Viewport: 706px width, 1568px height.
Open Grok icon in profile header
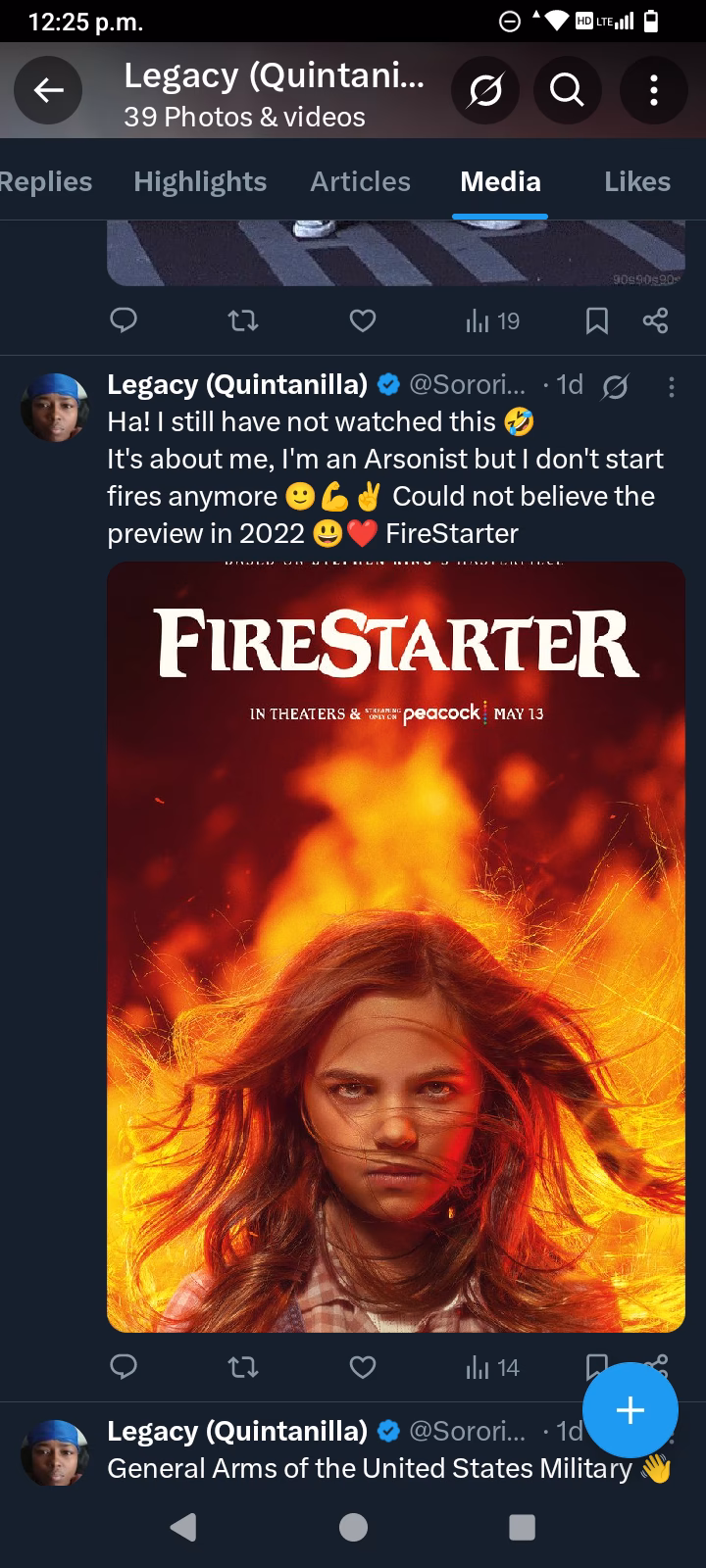484,91
